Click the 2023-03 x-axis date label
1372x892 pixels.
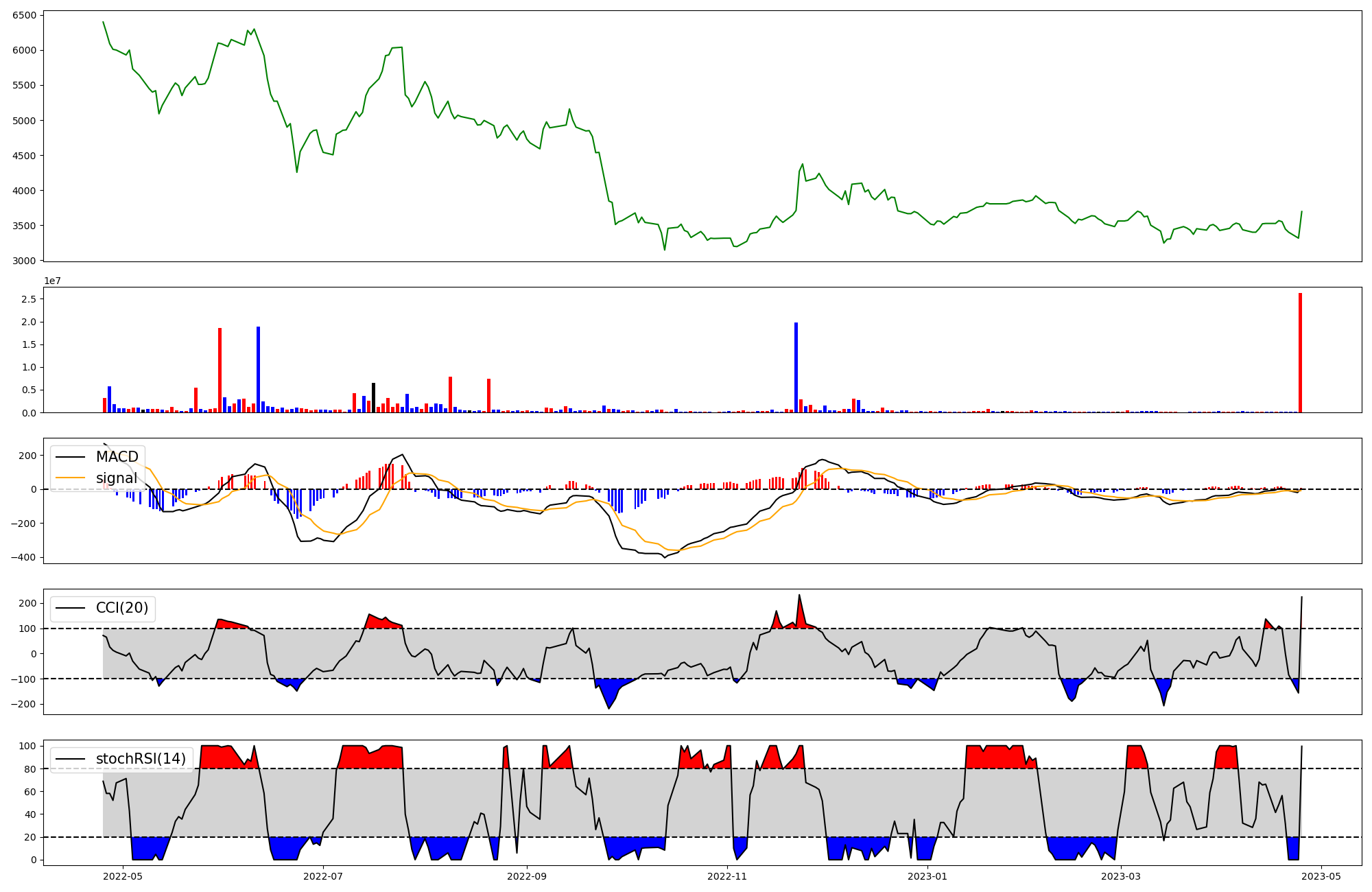click(1121, 876)
